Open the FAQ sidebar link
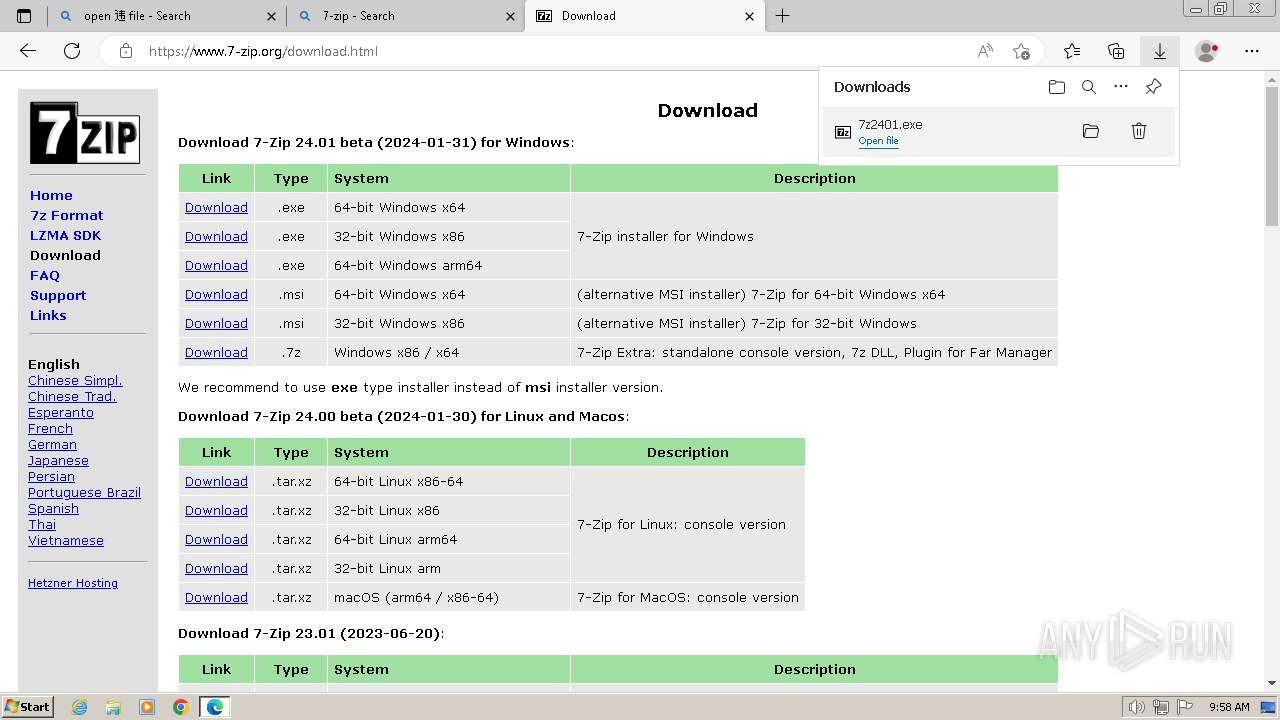The image size is (1280, 720). point(45,275)
